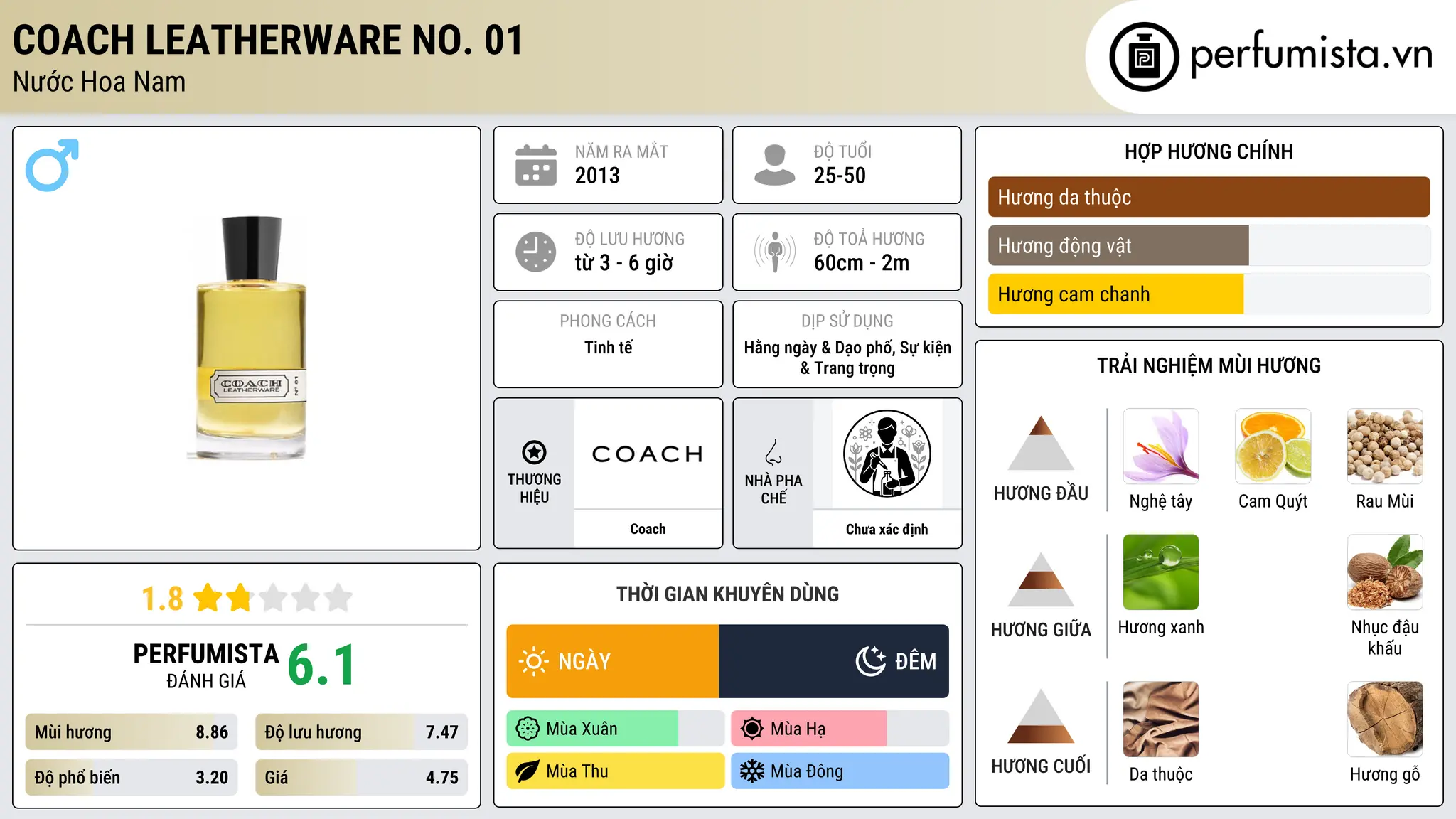
Task: Click the clock icon beside Độ lưu hương
Action: pos(535,252)
